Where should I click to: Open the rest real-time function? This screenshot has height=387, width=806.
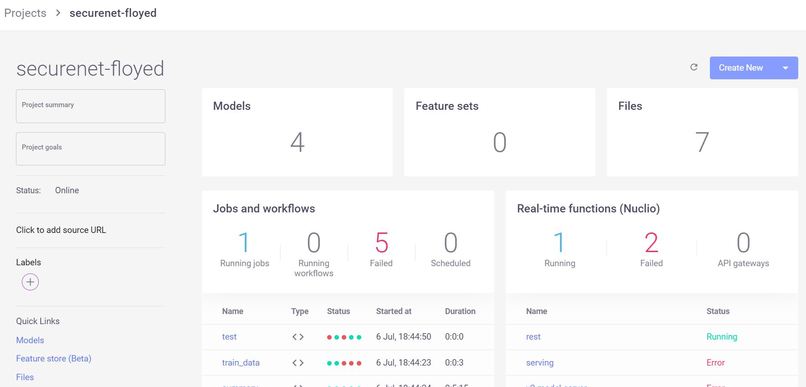click(x=533, y=337)
